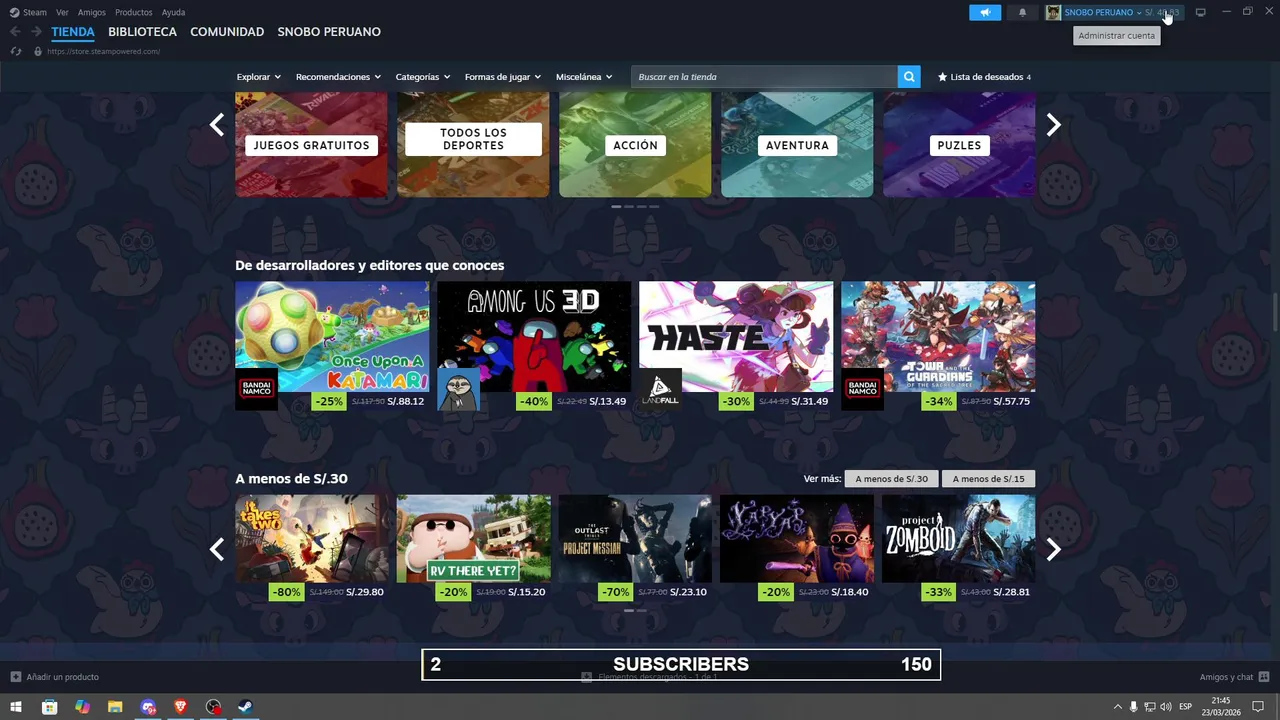Screen dimensions: 1280x720
Task: Click the Snobo Peruano profile avatar
Action: (1053, 12)
